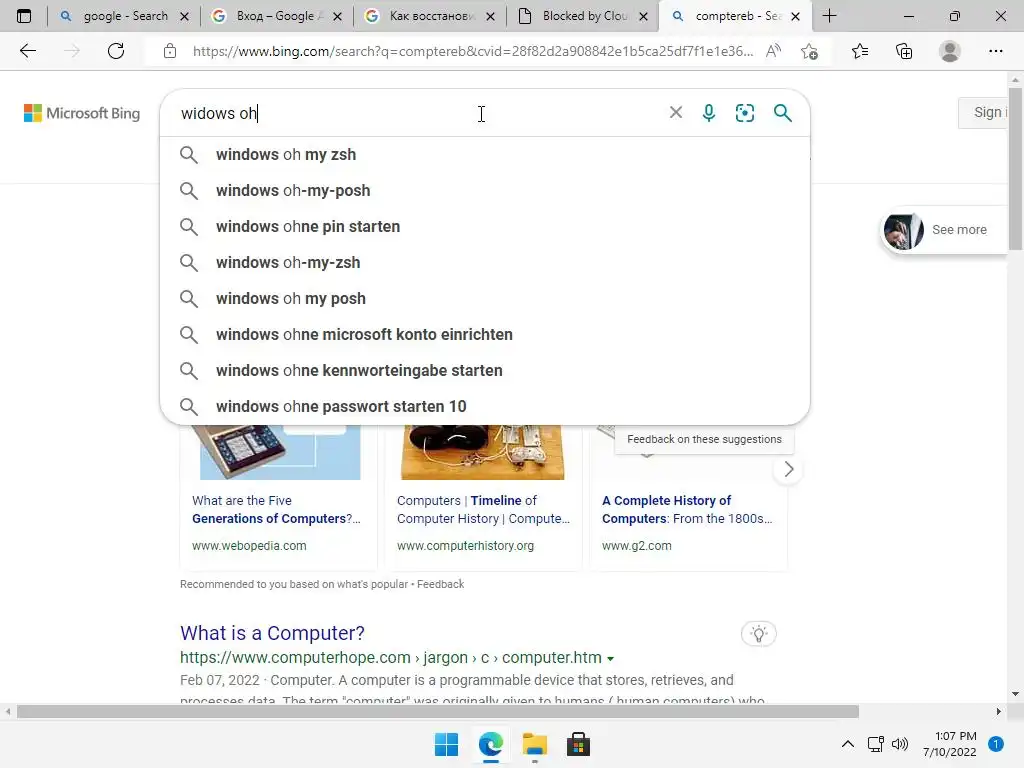1024x768 pixels.
Task: Open File Explorer from taskbar
Action: 534,744
